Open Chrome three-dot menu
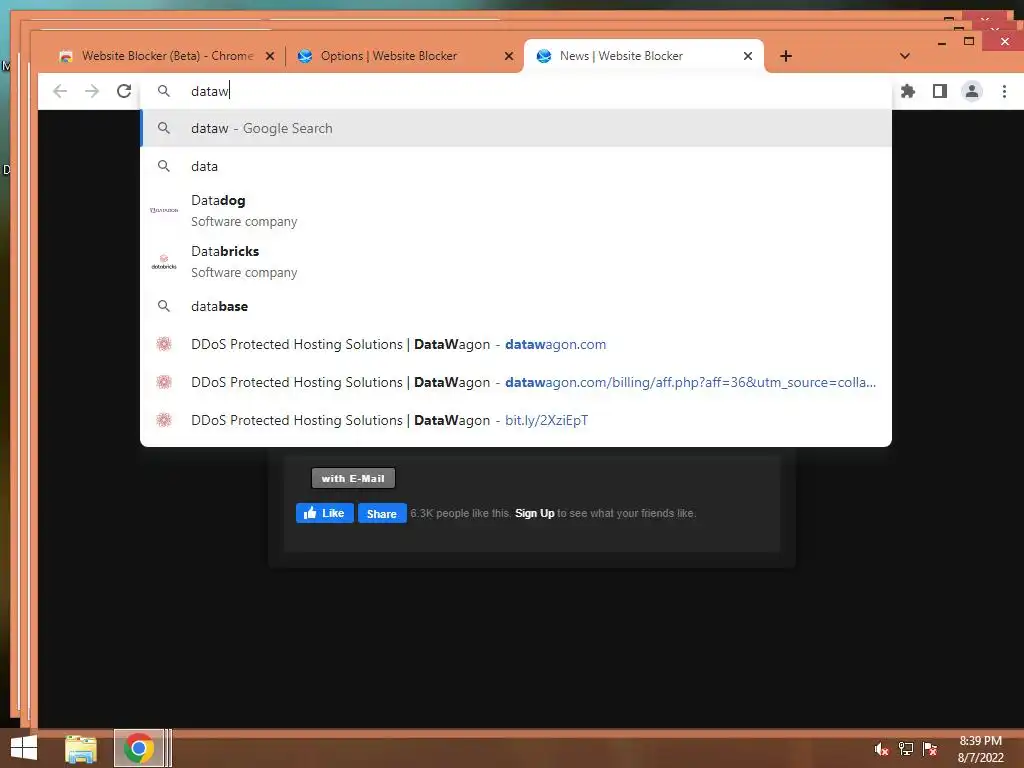 pos(1004,91)
